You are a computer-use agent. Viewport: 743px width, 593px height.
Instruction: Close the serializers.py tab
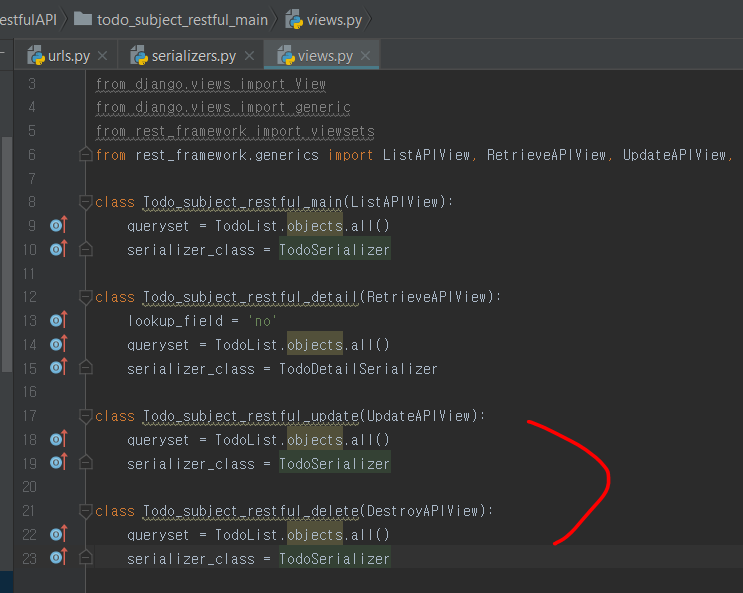point(249,56)
